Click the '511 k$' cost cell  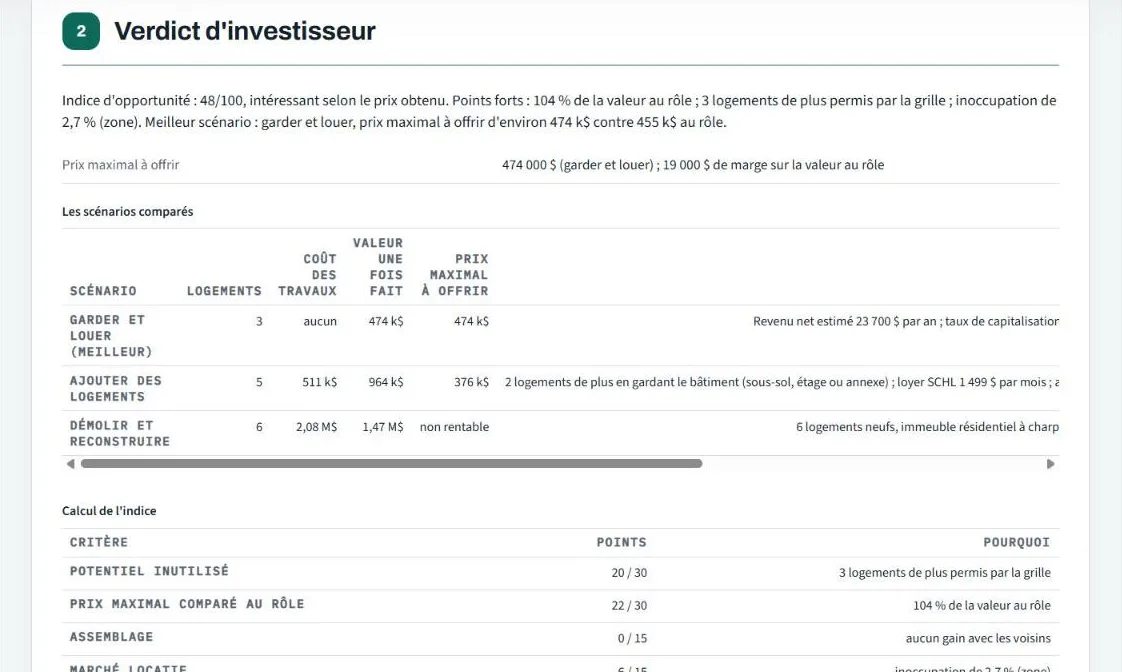pos(319,382)
